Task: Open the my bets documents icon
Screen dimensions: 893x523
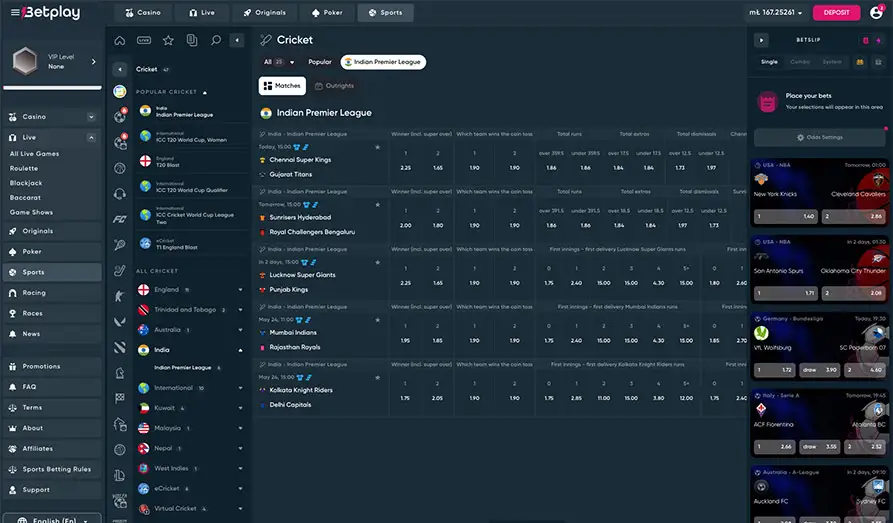Action: click(192, 40)
